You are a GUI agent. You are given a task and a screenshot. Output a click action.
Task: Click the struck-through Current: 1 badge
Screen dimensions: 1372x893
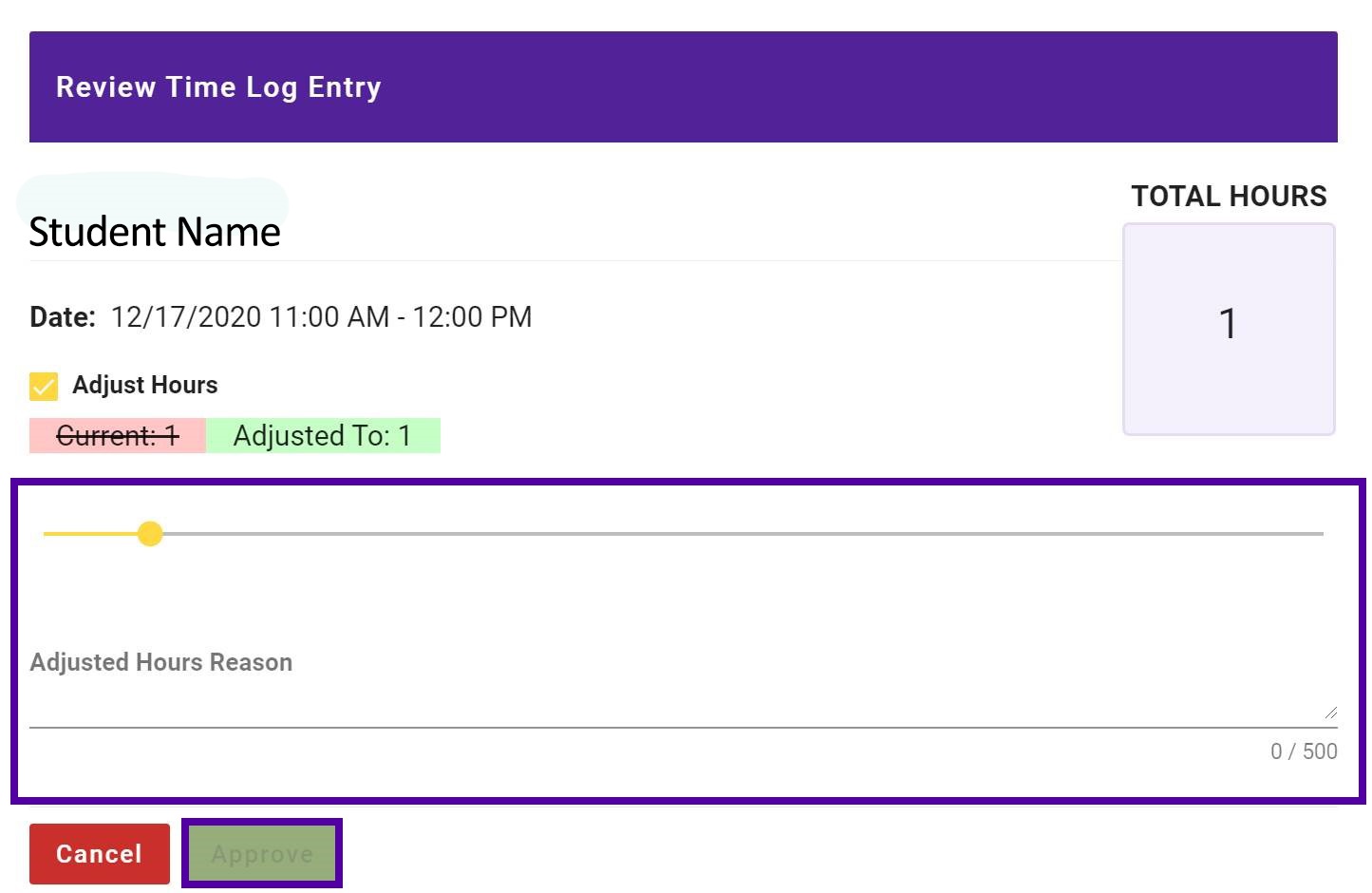118,435
